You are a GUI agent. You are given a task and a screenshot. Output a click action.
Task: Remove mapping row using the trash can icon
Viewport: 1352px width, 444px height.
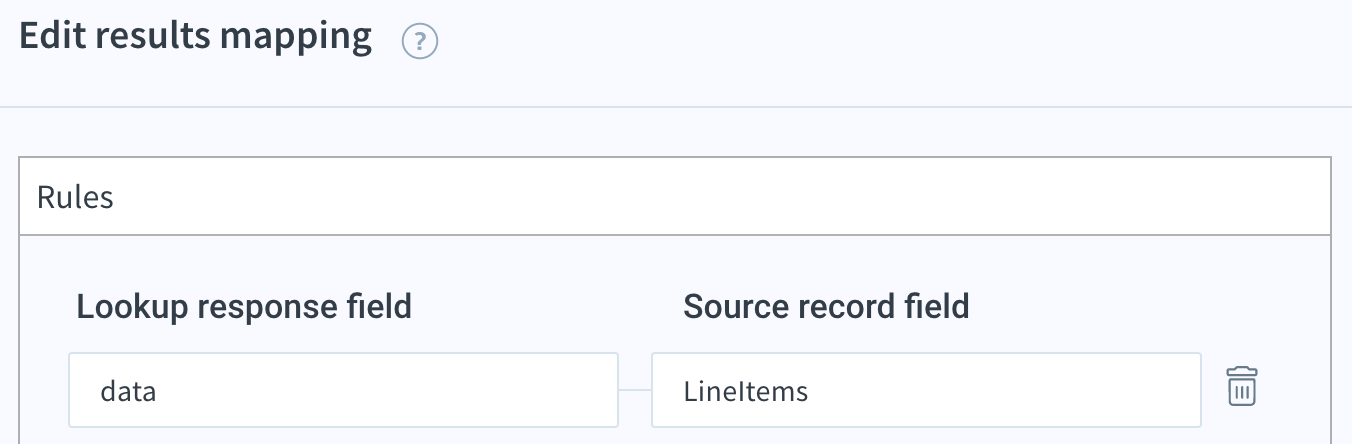click(1241, 387)
